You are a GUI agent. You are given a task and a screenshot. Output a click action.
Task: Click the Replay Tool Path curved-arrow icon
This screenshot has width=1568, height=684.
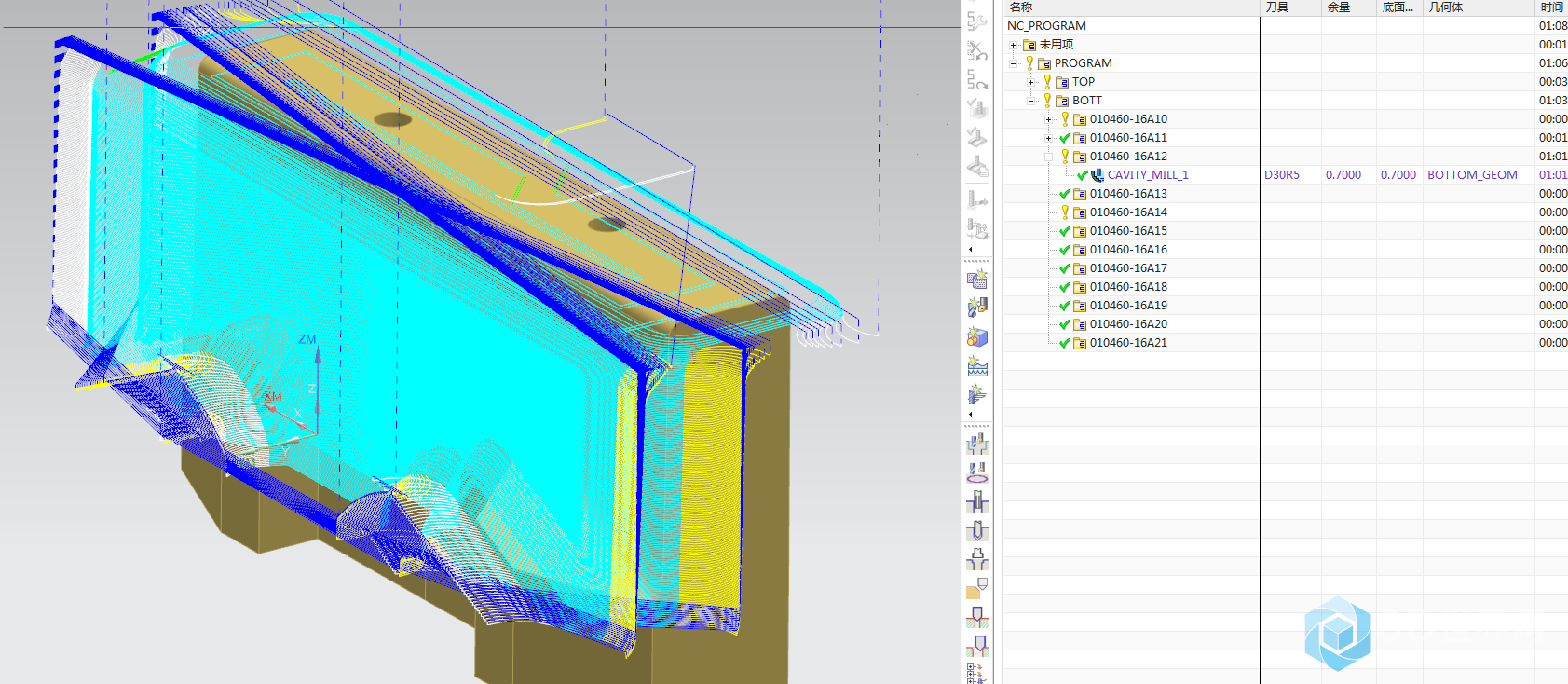point(976,79)
